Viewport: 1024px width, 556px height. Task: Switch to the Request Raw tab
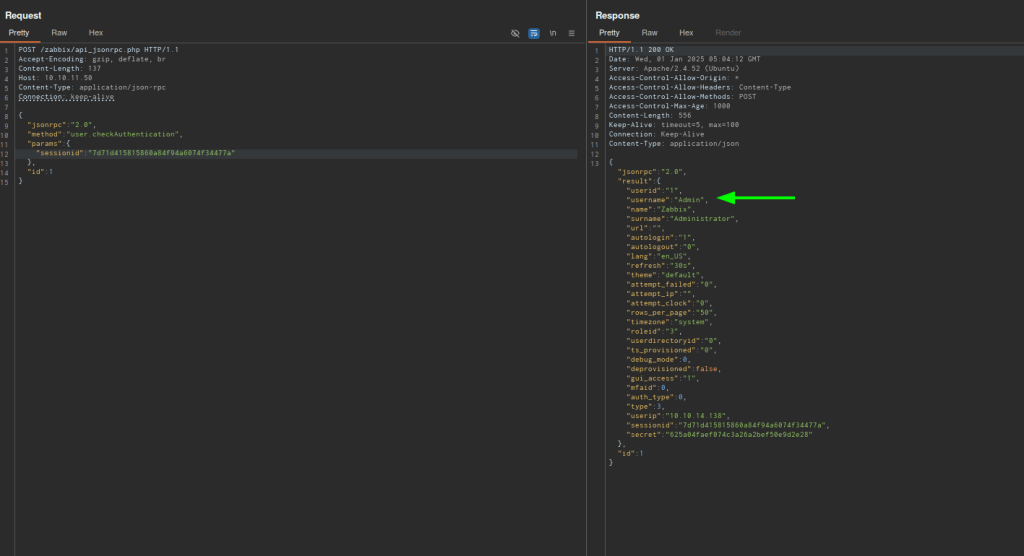59,33
